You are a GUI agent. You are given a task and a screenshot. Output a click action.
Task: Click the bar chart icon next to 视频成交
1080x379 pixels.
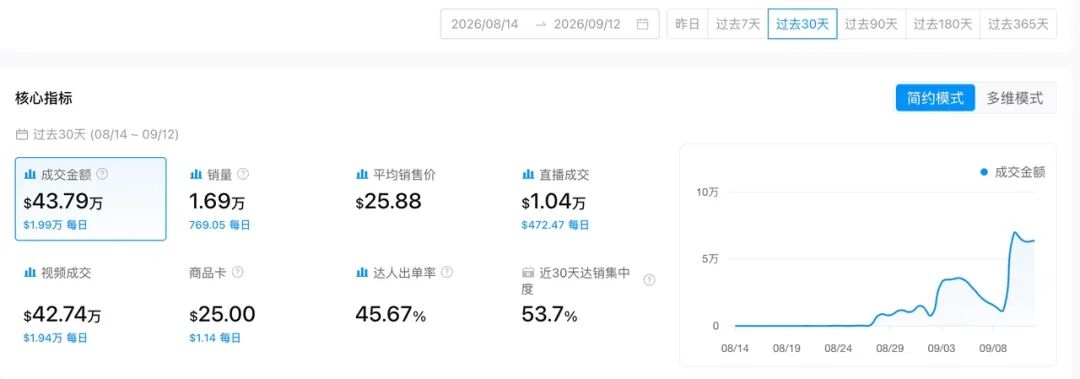(30, 272)
